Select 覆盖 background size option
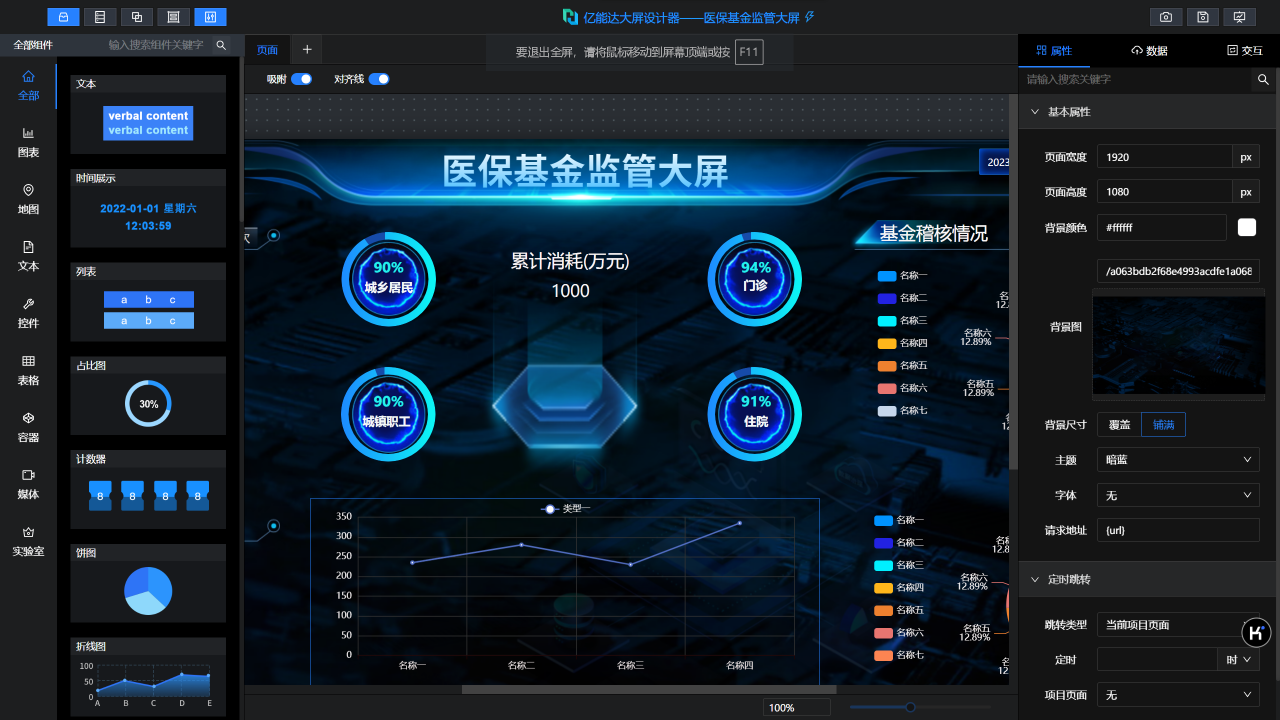Screen dimensions: 1280x720 (1119, 425)
